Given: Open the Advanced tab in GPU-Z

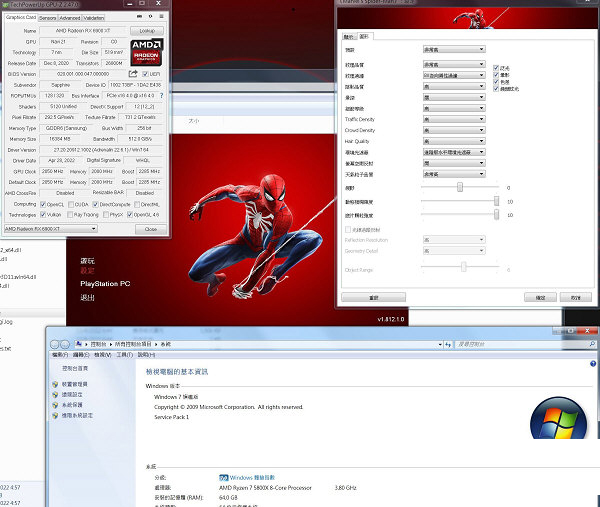Looking at the screenshot, I should [x=70, y=18].
